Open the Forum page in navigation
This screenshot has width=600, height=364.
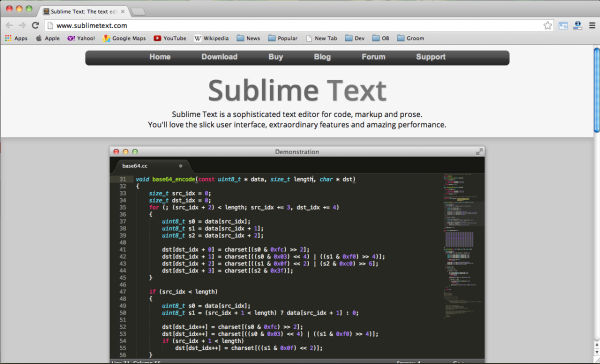tap(373, 57)
